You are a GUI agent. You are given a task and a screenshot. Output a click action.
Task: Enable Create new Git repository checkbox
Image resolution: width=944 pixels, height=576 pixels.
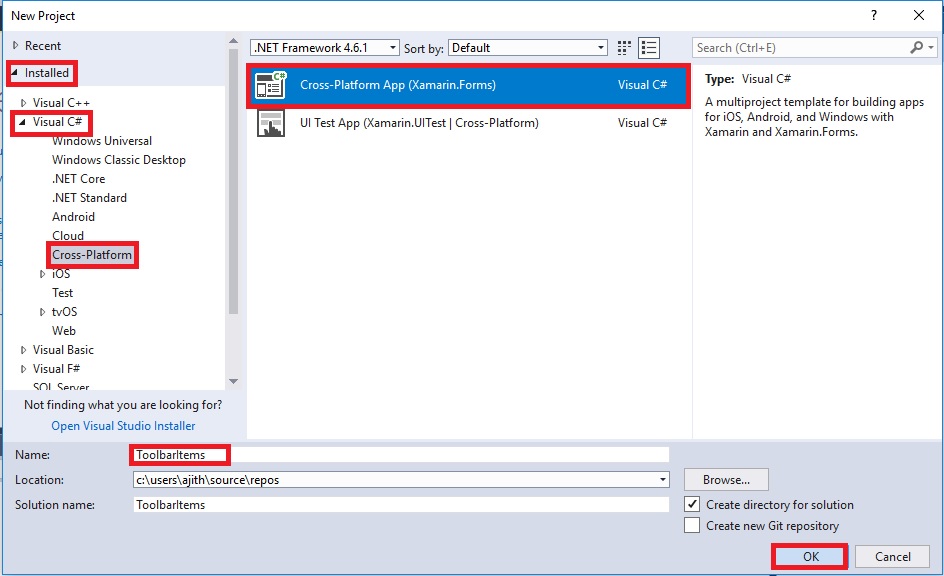pos(692,525)
